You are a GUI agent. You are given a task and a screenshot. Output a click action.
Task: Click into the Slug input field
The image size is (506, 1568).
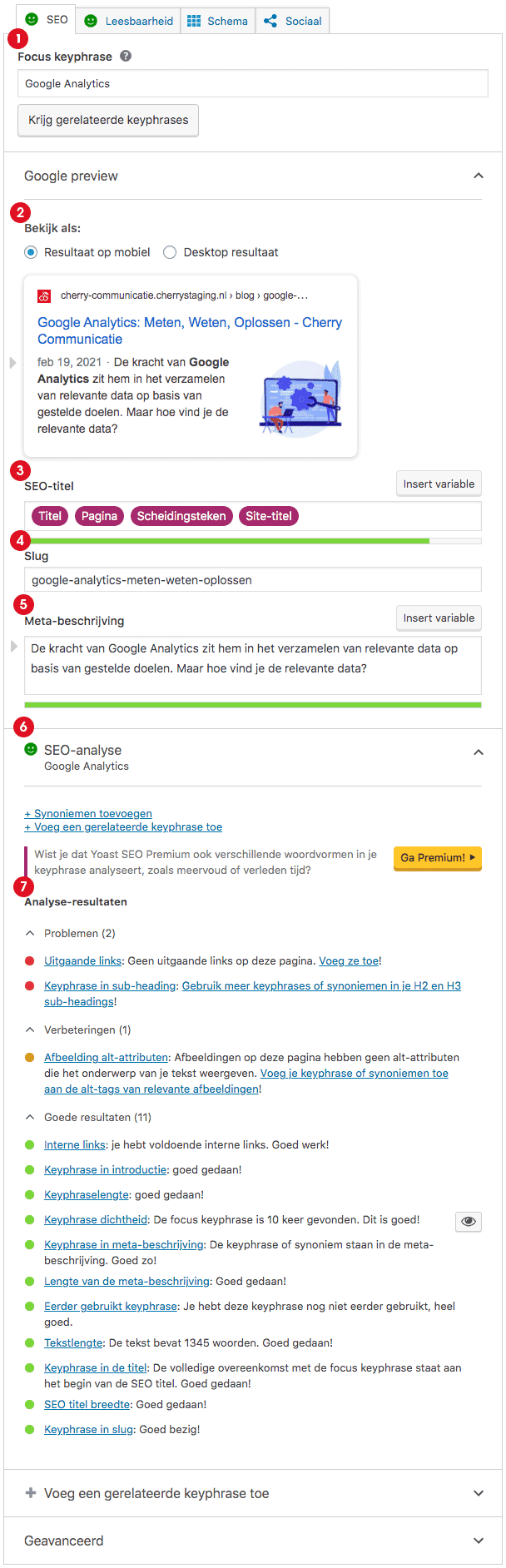(x=253, y=580)
